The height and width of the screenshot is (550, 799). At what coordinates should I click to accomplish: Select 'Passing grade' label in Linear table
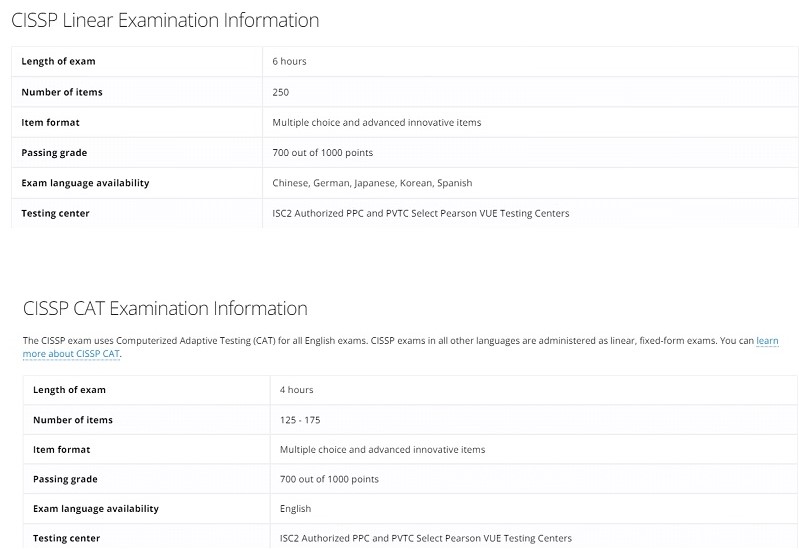point(54,153)
